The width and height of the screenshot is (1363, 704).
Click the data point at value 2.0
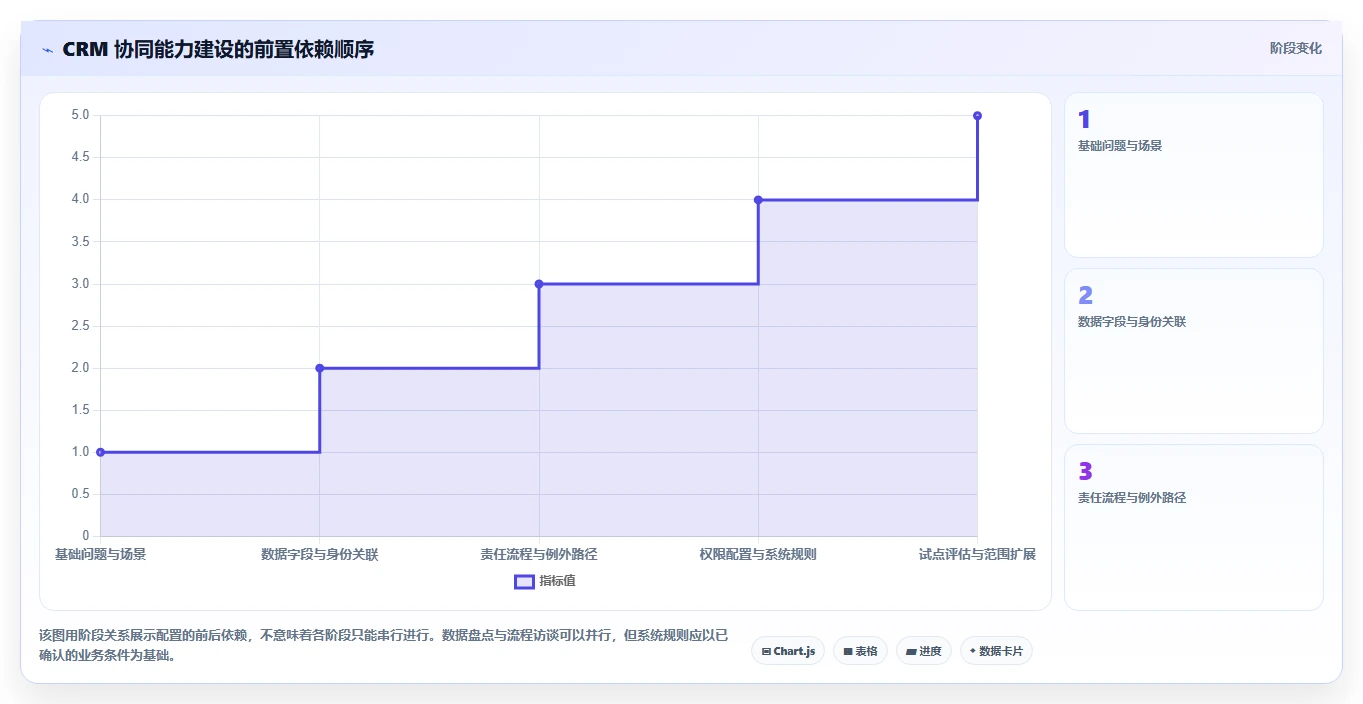pyautogui.click(x=320, y=368)
